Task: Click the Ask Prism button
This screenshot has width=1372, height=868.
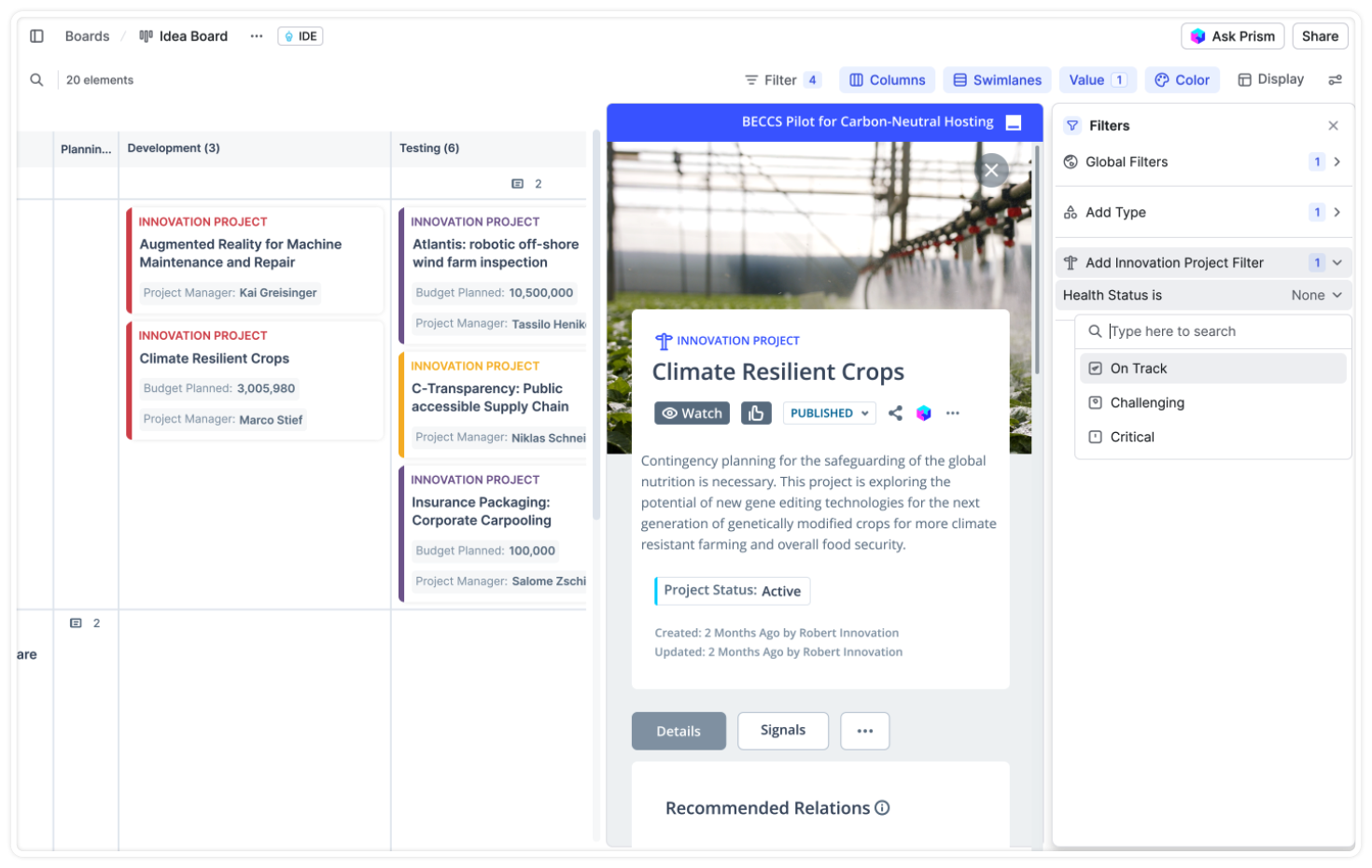Action: (x=1232, y=36)
